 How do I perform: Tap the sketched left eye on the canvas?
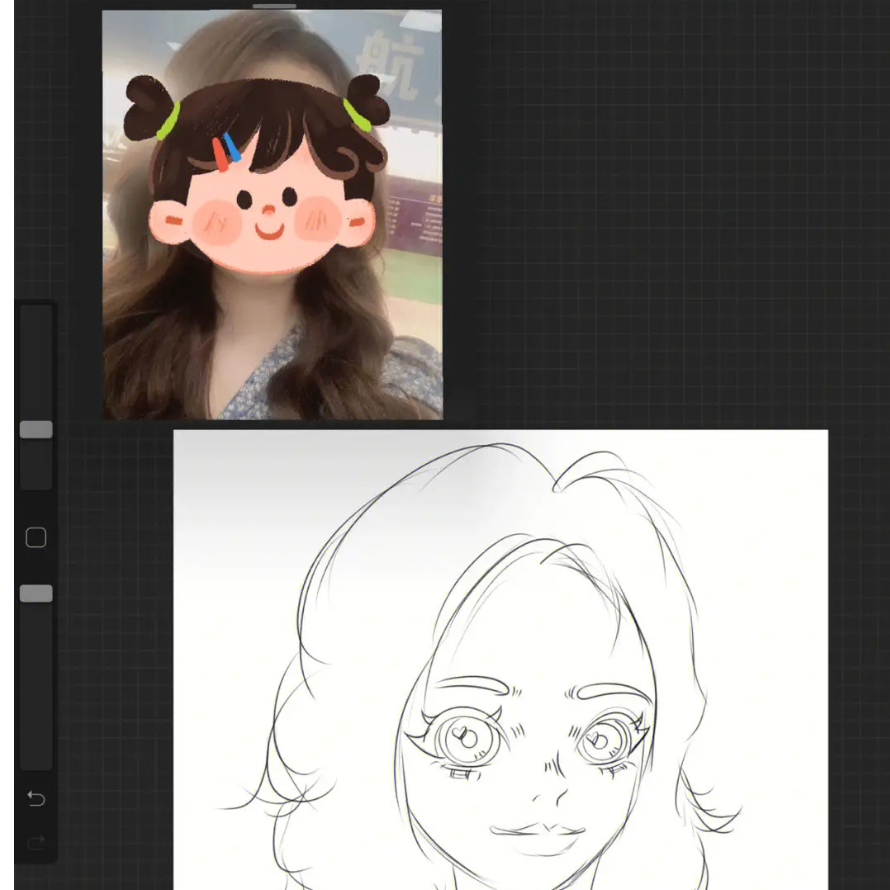462,740
